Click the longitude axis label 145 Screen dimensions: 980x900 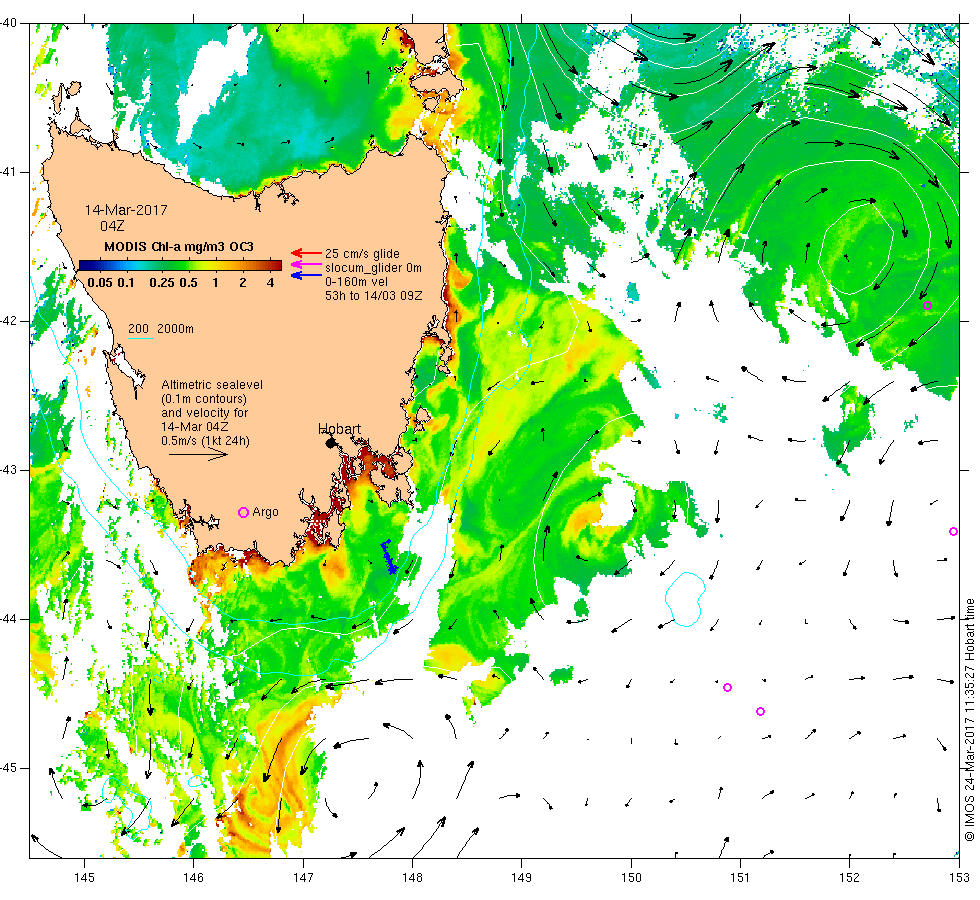[84, 878]
